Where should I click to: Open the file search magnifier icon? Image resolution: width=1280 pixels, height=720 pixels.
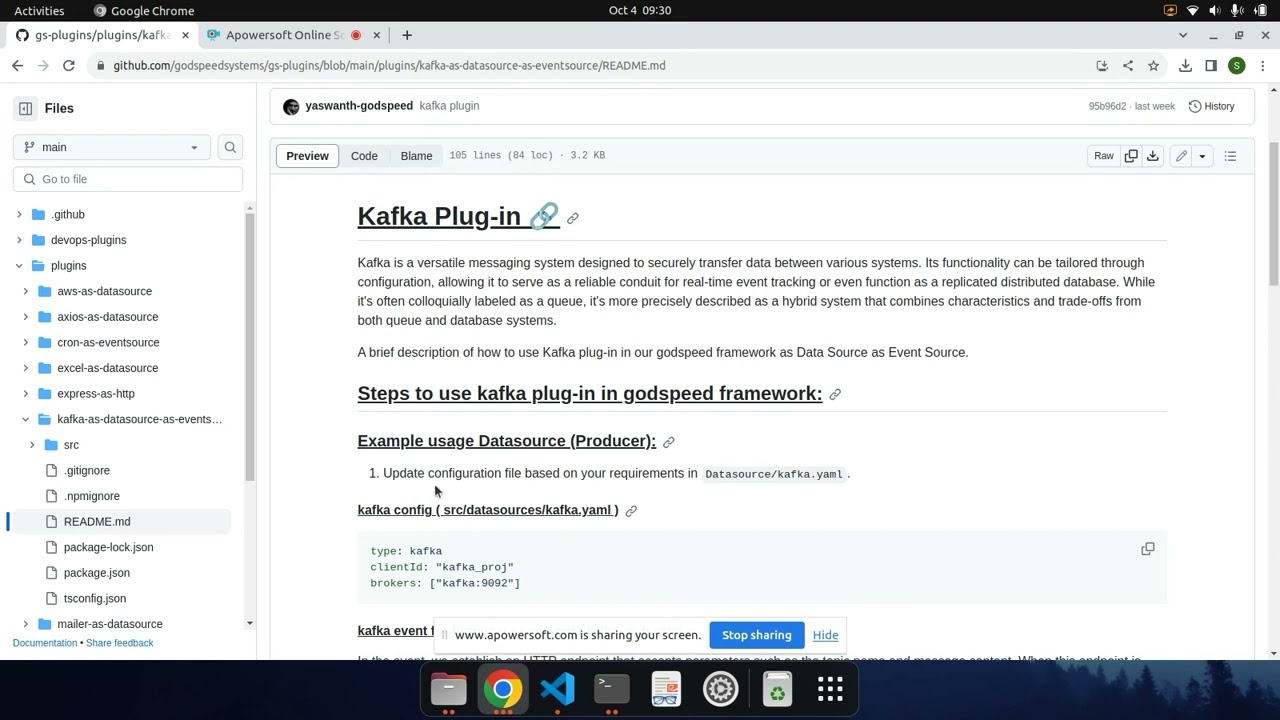[x=230, y=146]
